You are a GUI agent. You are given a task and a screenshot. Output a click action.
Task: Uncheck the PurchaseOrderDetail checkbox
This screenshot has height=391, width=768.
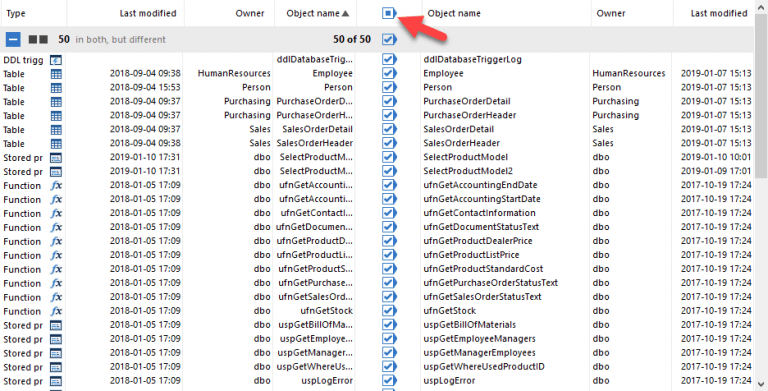(x=389, y=101)
